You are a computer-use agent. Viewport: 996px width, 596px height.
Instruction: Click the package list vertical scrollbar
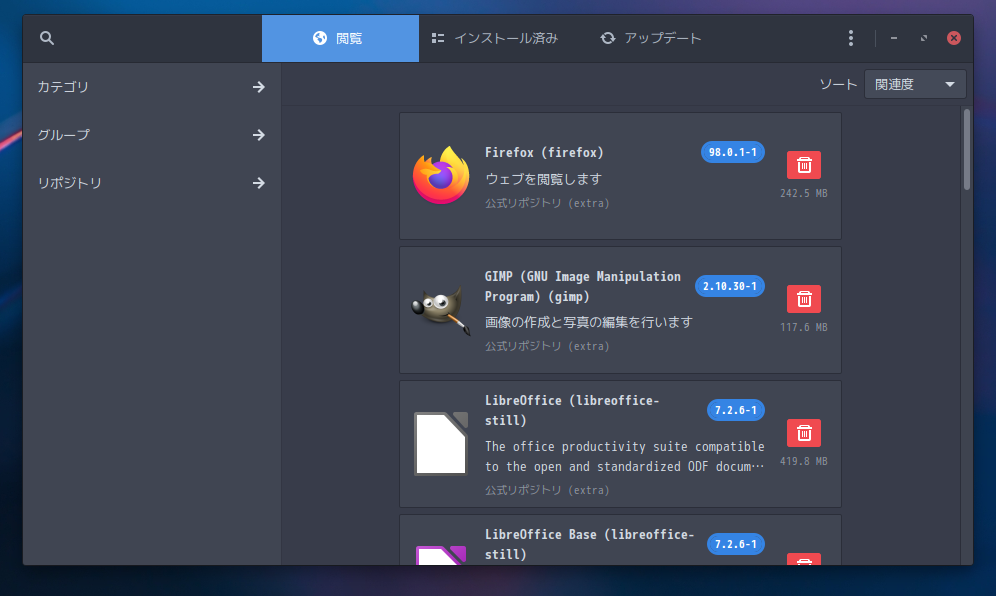point(967,150)
